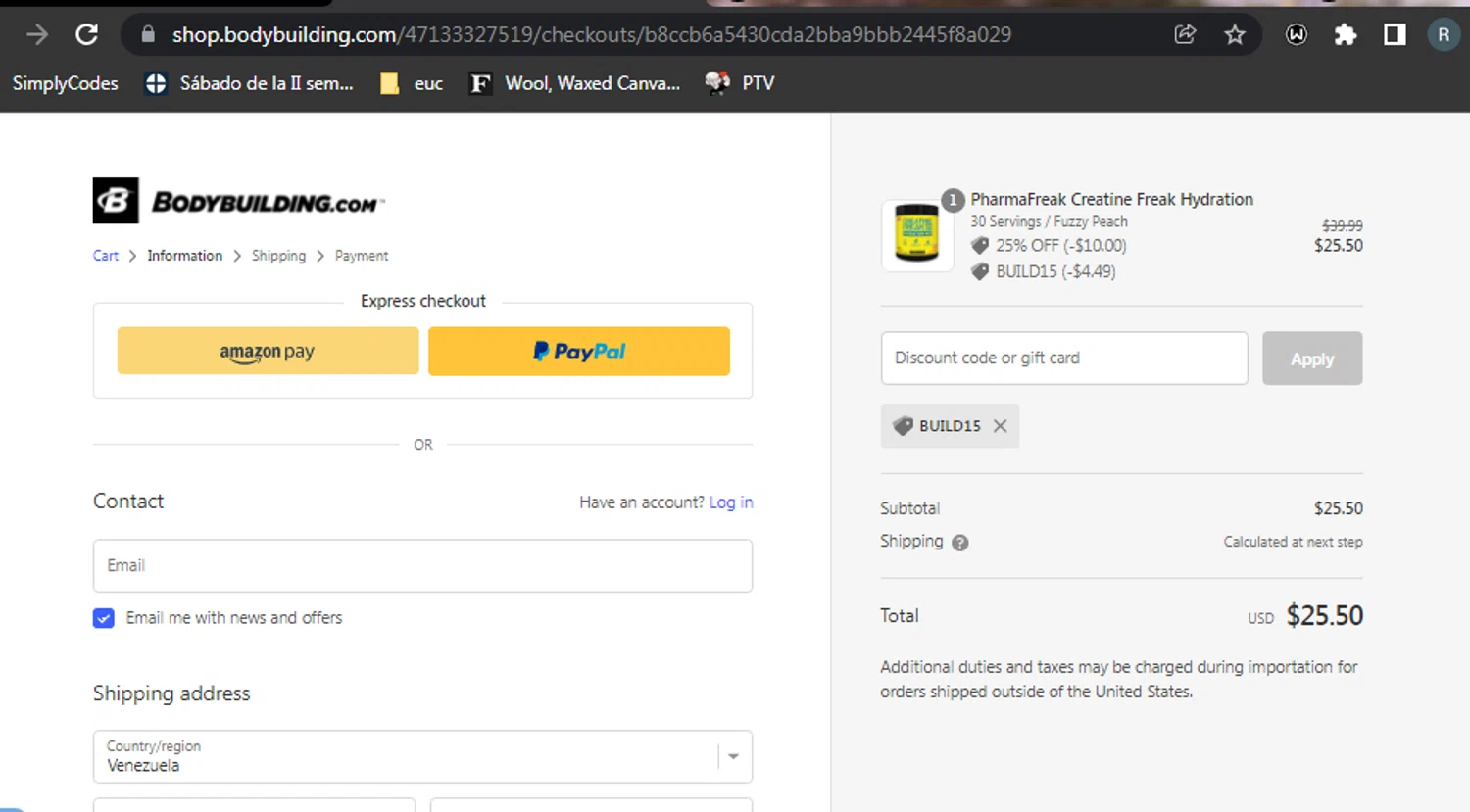Screen dimensions: 1470x812
Task: Open the Sábado de la II sem bookmark
Action: (x=249, y=83)
